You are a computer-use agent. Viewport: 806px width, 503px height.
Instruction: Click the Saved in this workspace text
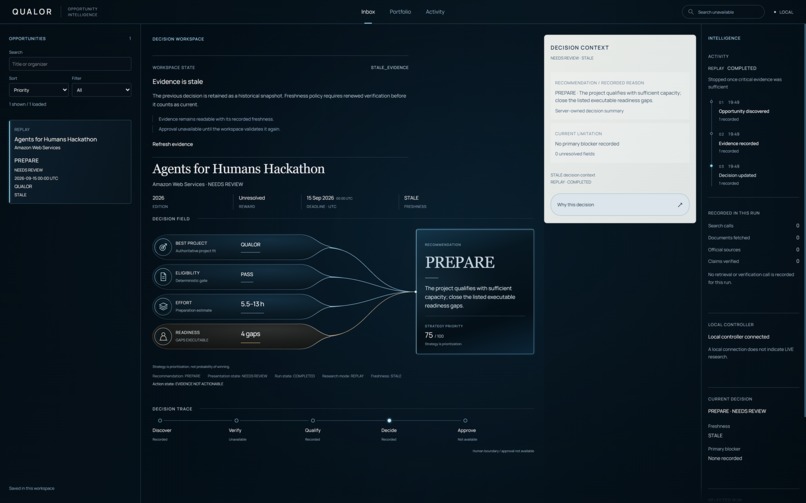coord(31,488)
